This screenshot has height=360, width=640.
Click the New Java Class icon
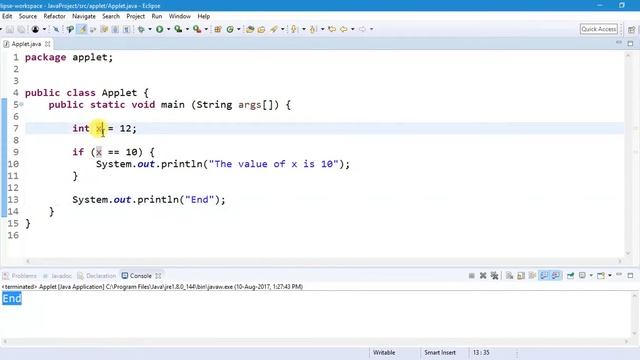click(230, 29)
